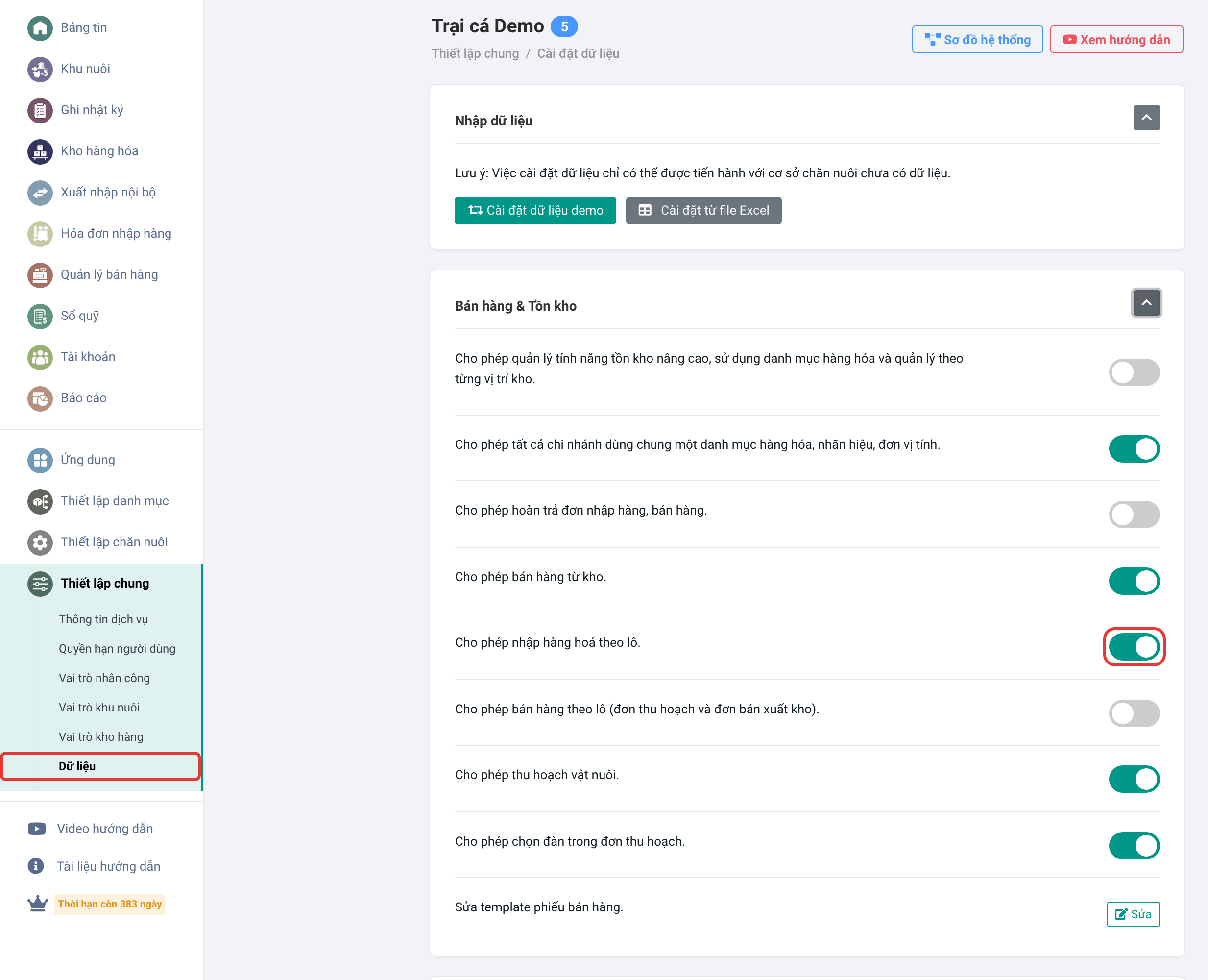Click the crown subscription icon
This screenshot has width=1208, height=980.
click(x=37, y=903)
